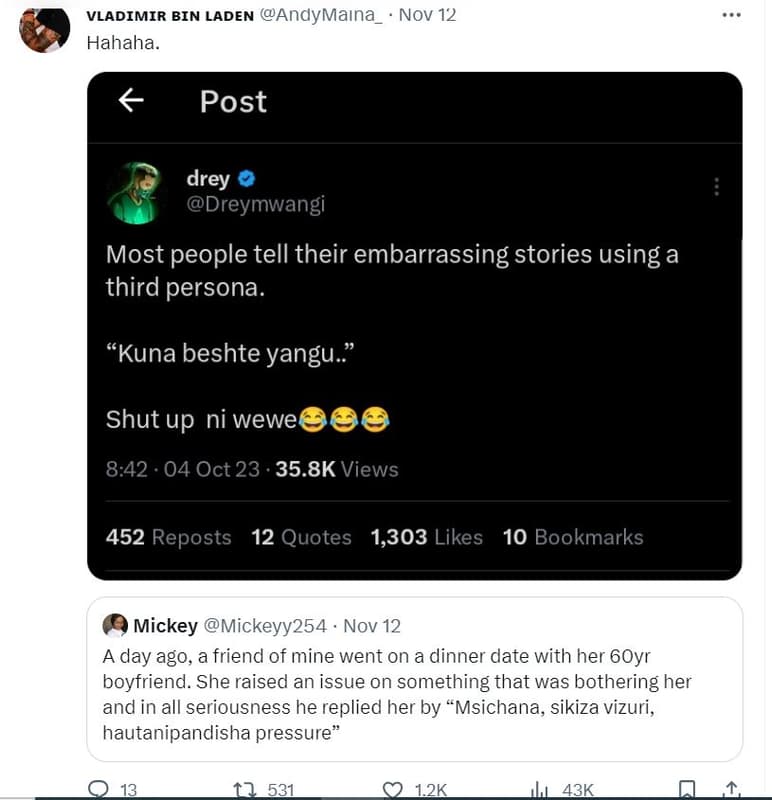Image resolution: width=772 pixels, height=800 pixels.
Task: Click the blue verified badge next to drey
Action: (x=247, y=179)
